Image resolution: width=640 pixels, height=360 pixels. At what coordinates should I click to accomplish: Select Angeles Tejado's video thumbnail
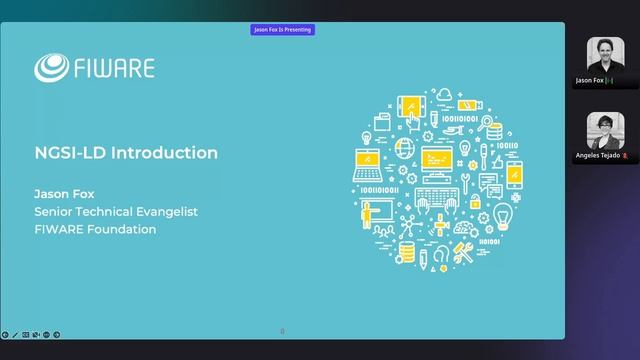coord(605,131)
